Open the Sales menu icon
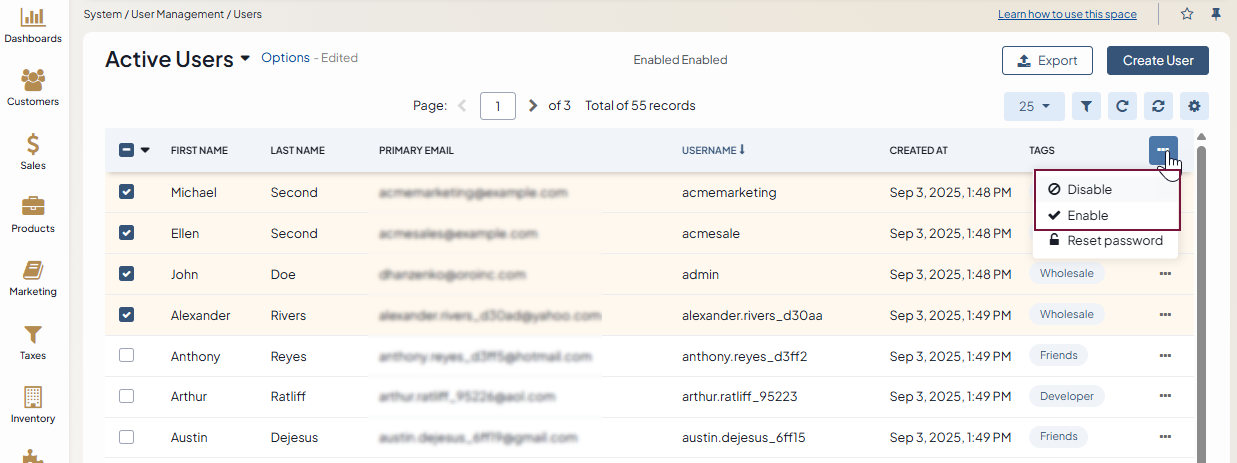Image resolution: width=1237 pixels, height=463 pixels. [x=33, y=151]
